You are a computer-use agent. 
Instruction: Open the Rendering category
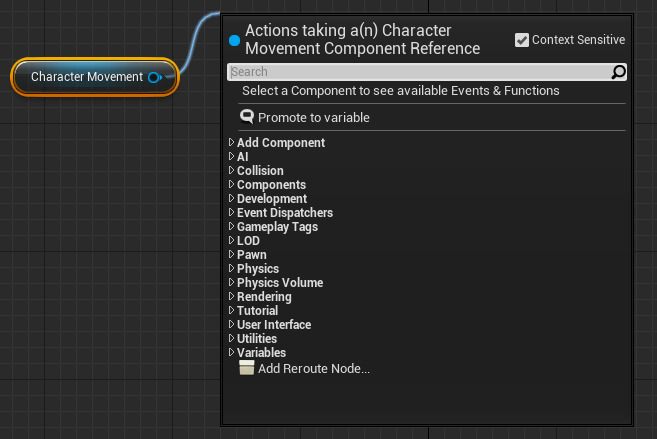coord(264,297)
